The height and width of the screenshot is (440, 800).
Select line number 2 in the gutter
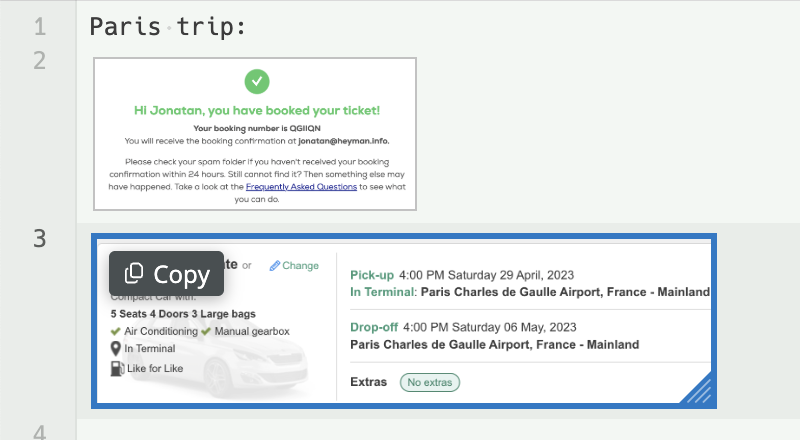[40, 60]
